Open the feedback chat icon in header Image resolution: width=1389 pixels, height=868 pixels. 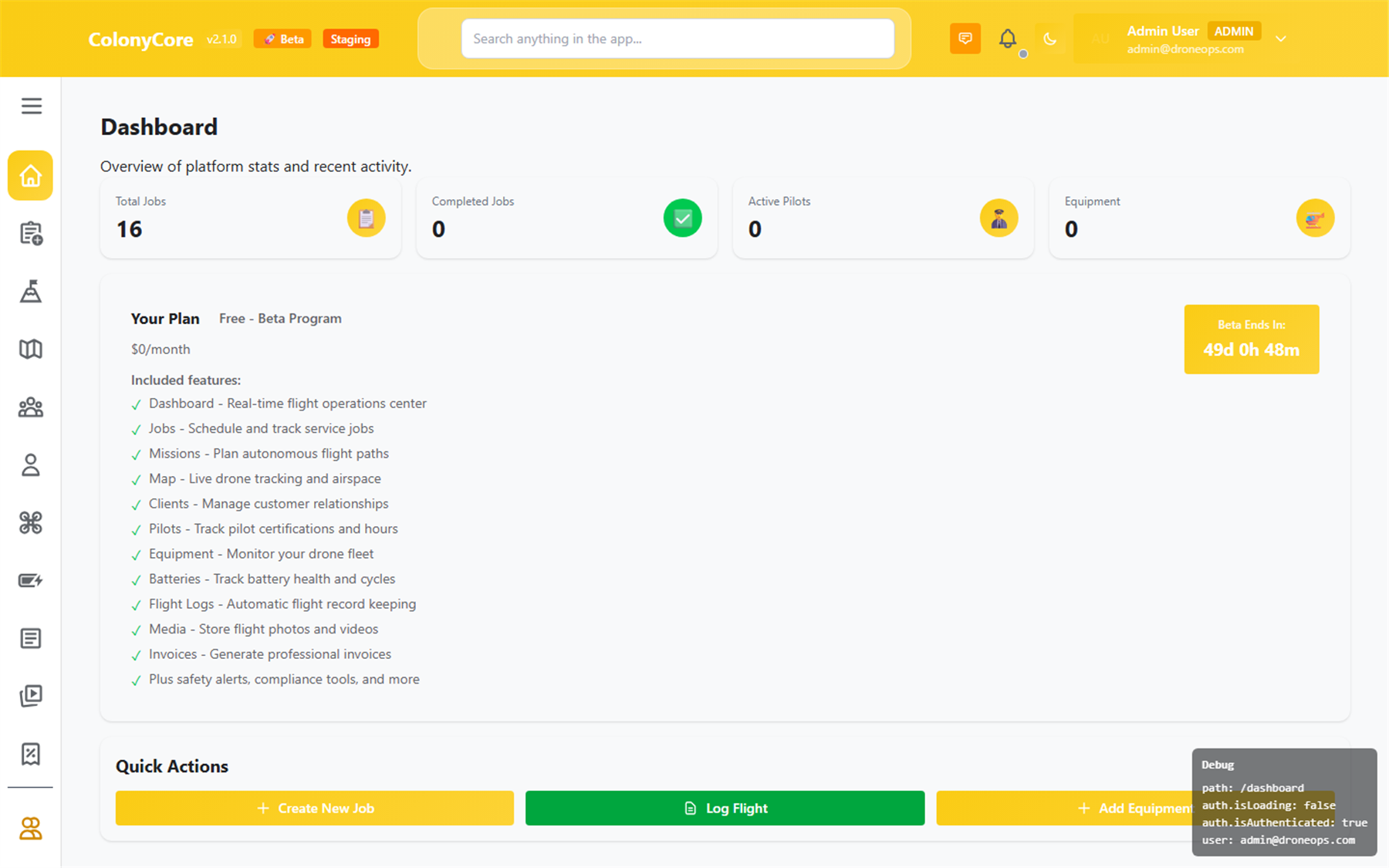coord(965,38)
